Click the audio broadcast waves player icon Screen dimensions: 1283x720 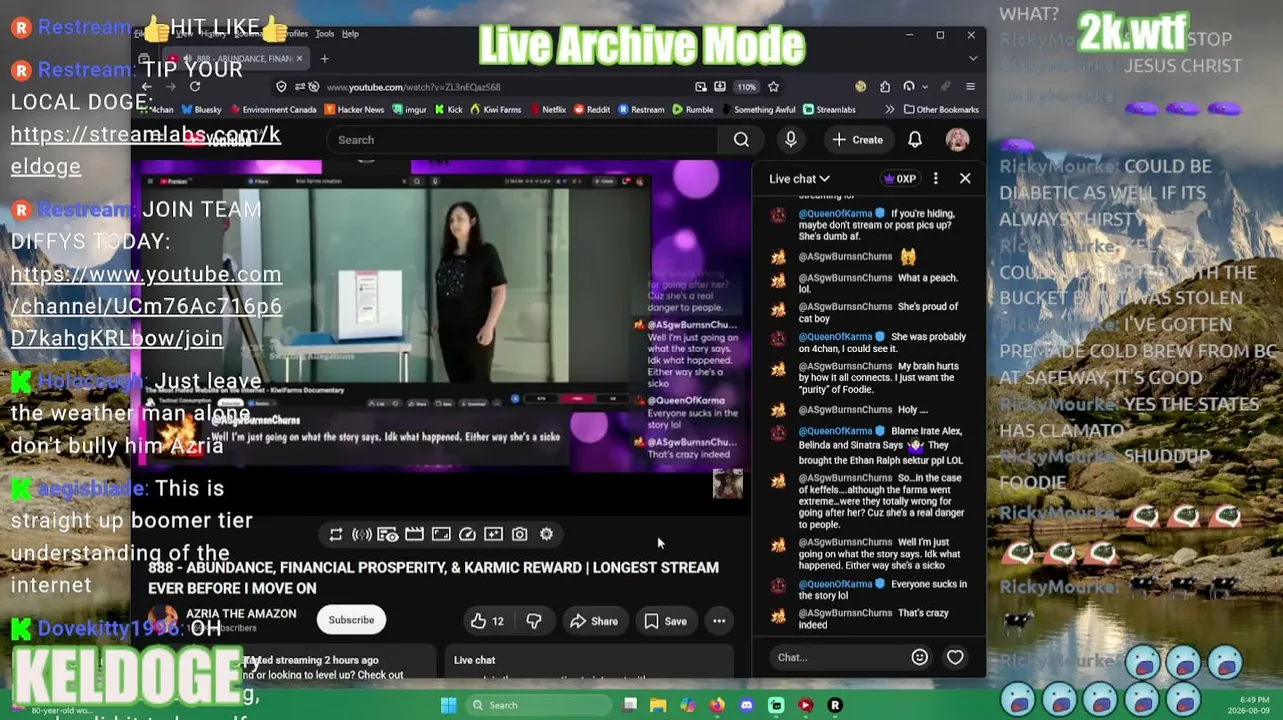[x=362, y=534]
